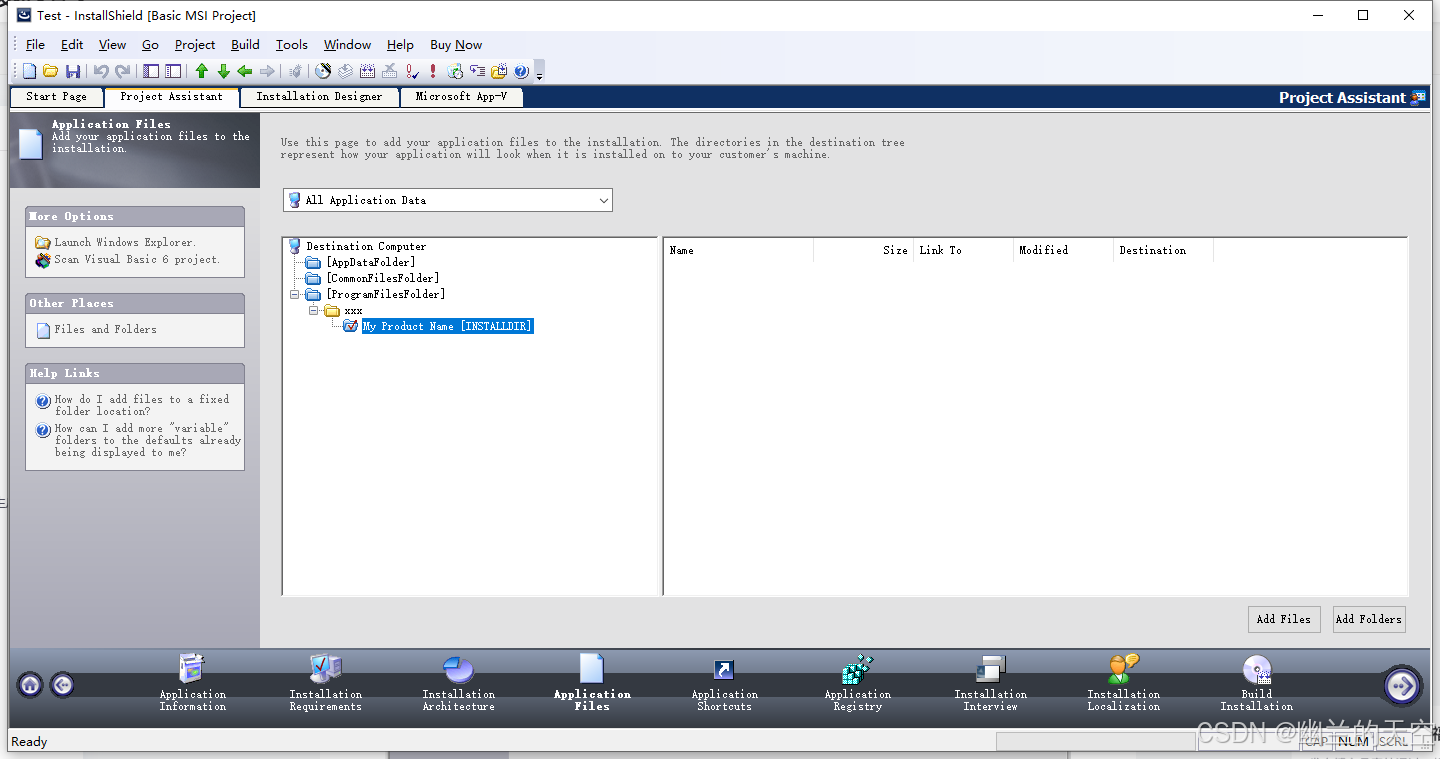
Task: Click the exclamation with checkmark Test icon
Action: point(411,71)
